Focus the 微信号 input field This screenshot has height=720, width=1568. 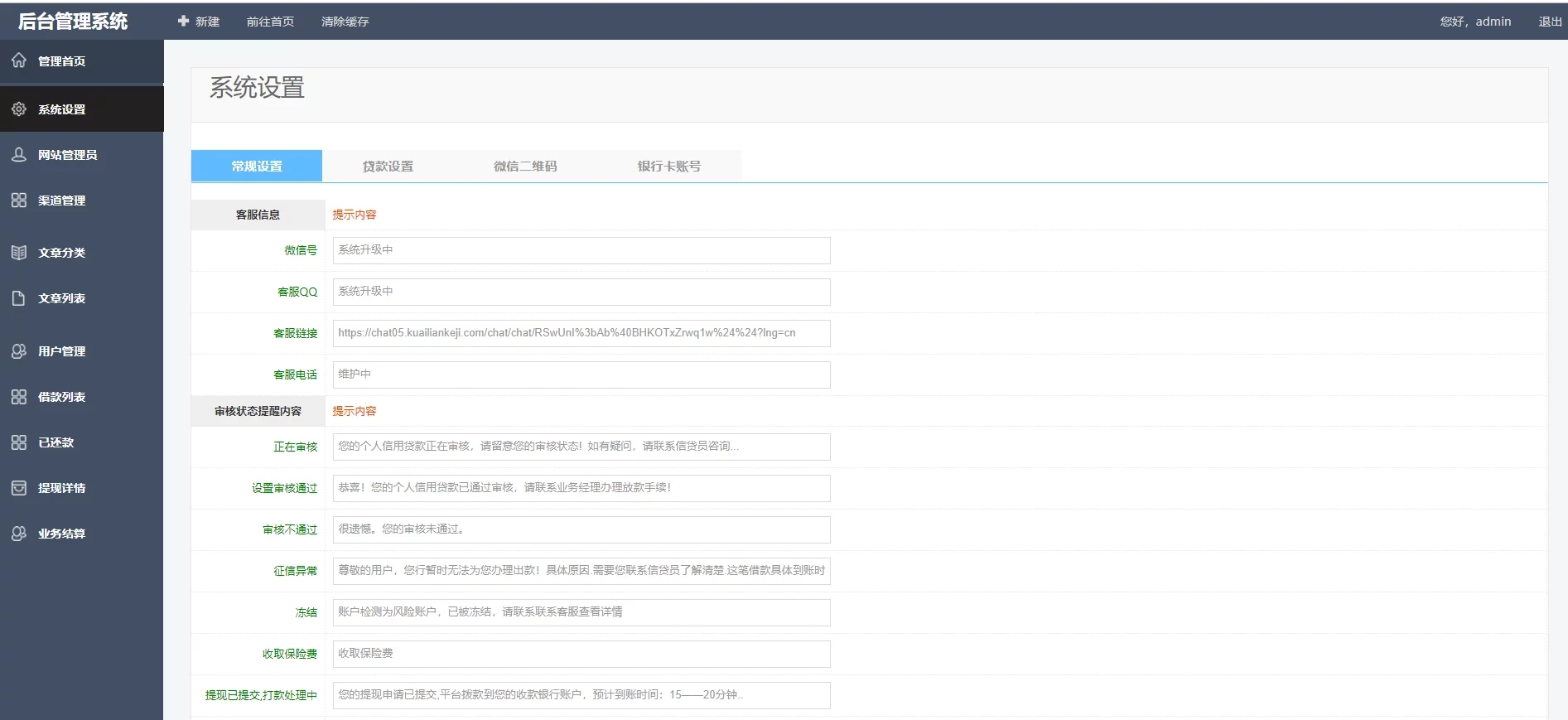tap(581, 250)
